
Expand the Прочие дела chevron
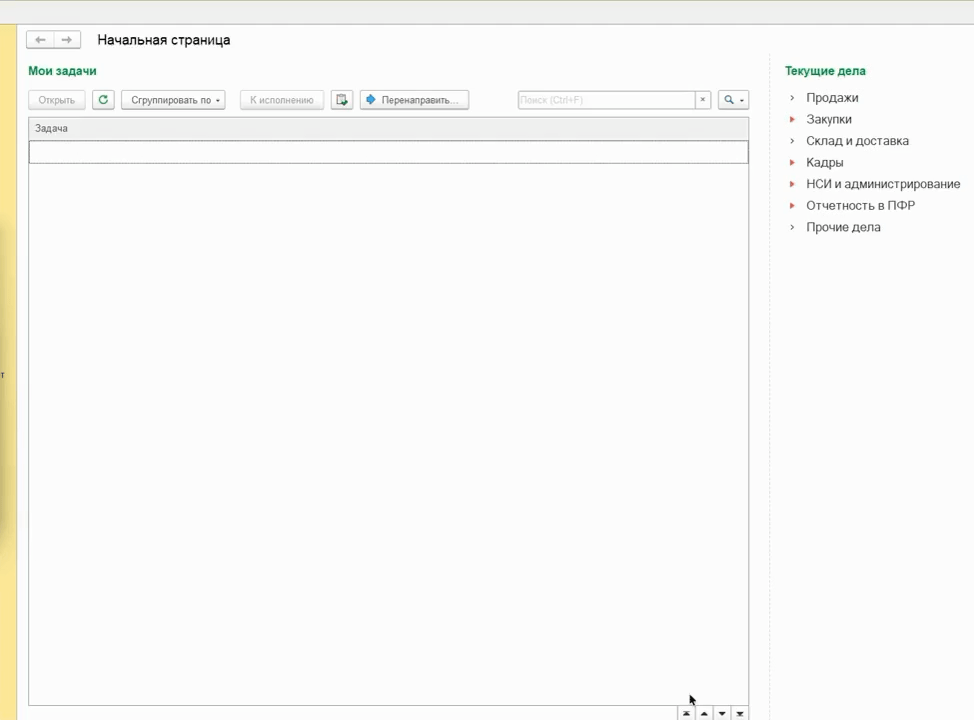pos(792,227)
